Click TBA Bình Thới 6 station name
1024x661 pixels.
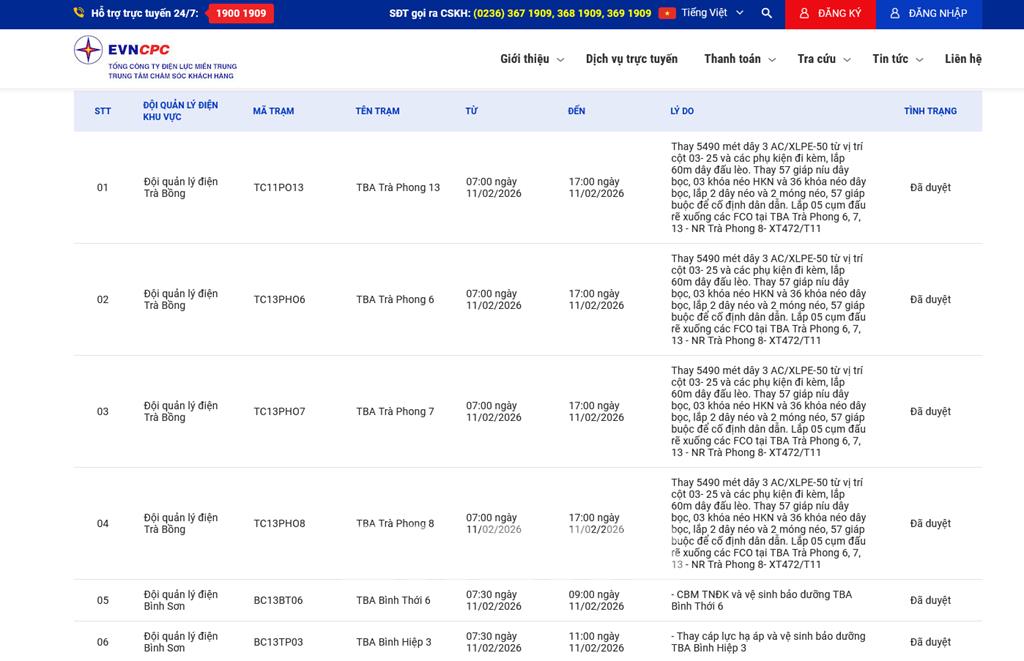[393, 601]
